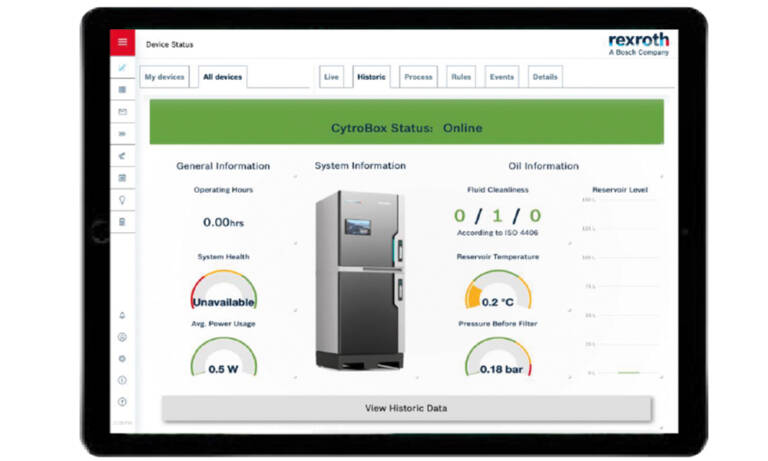Open the user profile icon

122,337
